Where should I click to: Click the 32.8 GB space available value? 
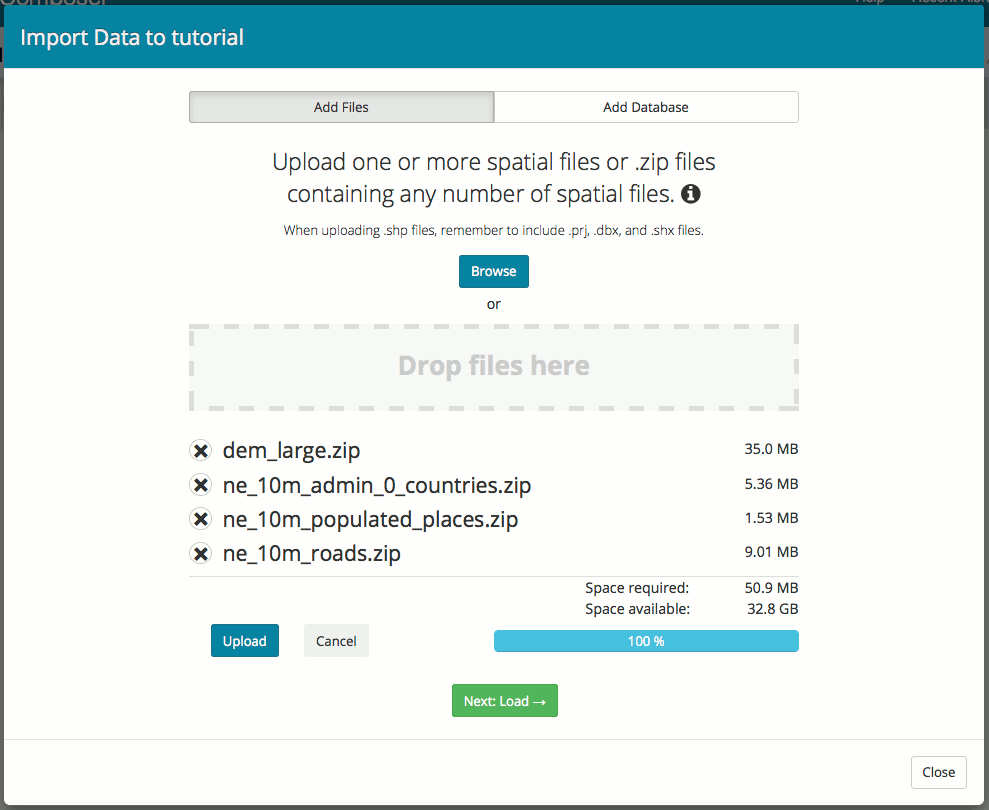pyautogui.click(x=776, y=609)
